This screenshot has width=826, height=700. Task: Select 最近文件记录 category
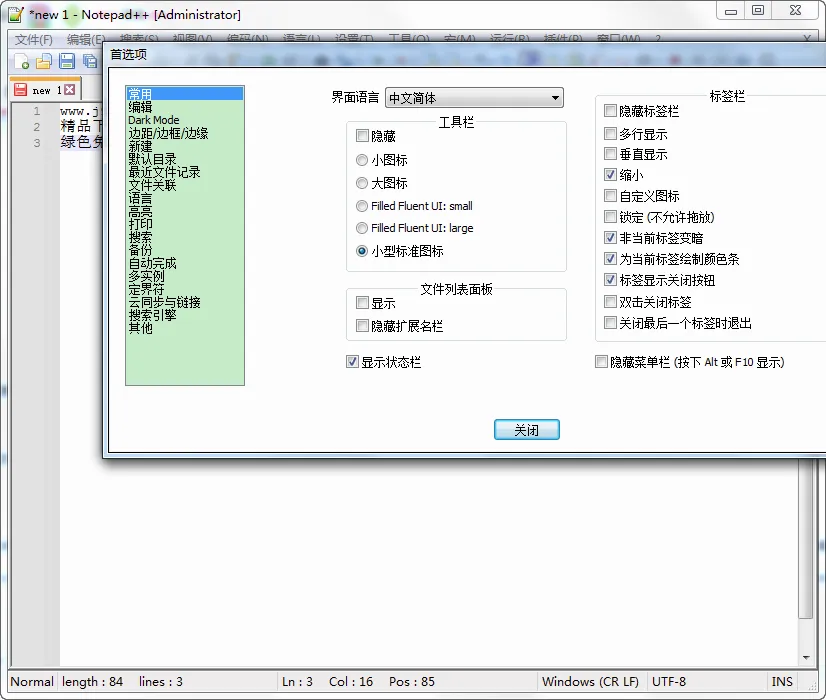tap(185, 172)
